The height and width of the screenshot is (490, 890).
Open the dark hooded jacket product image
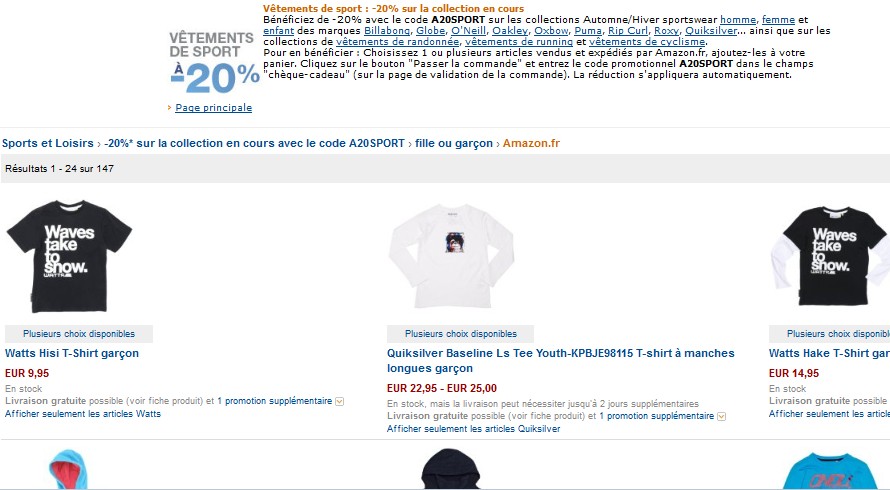click(451, 469)
